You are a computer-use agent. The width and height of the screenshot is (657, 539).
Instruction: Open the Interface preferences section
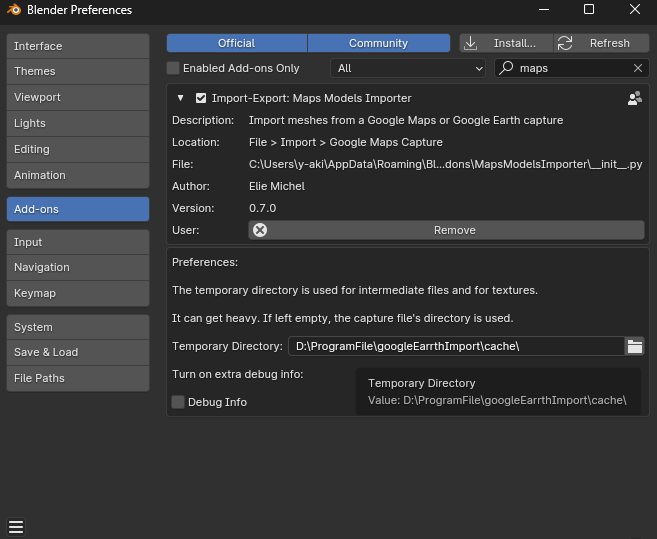pos(78,46)
